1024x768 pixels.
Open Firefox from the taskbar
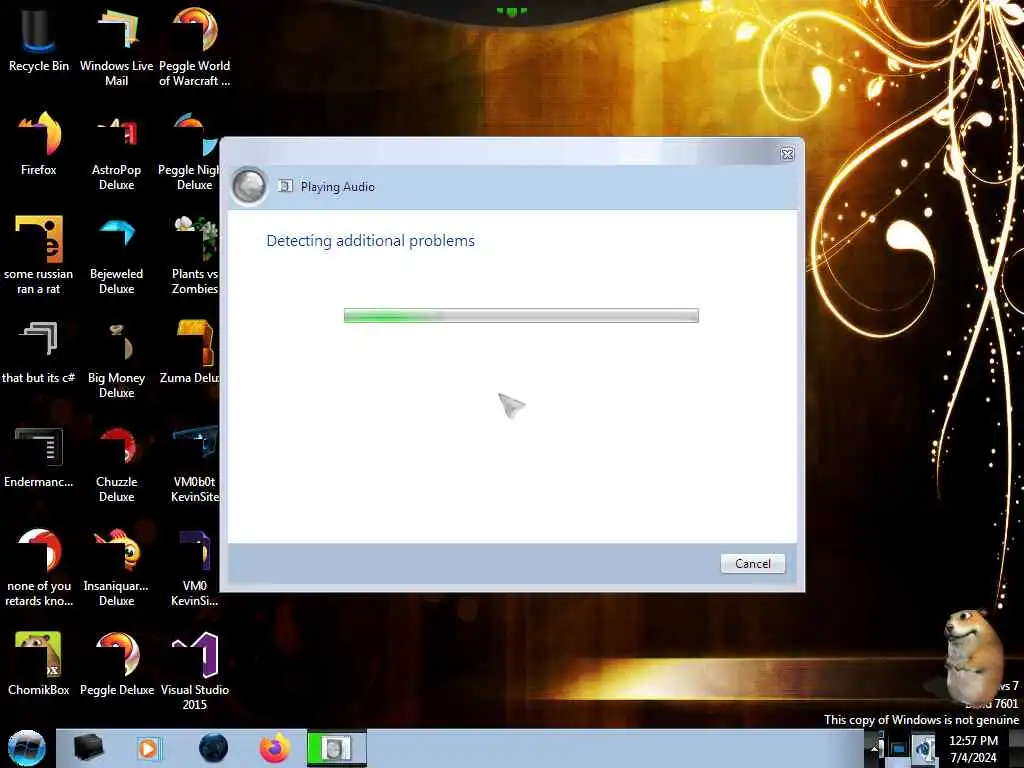275,748
